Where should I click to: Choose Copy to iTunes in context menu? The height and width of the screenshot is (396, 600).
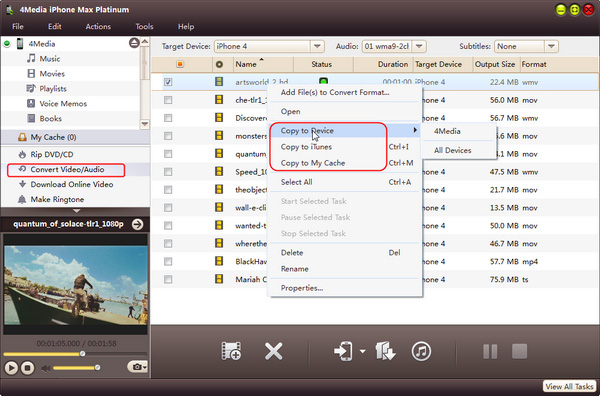point(344,147)
